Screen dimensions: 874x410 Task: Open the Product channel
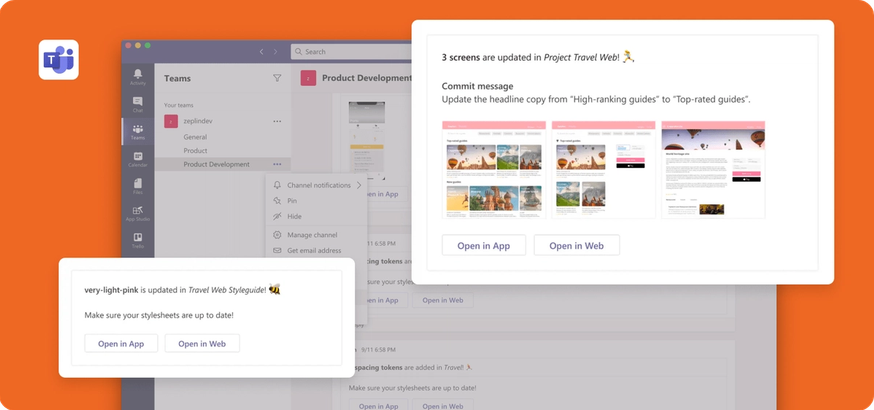[x=195, y=150]
